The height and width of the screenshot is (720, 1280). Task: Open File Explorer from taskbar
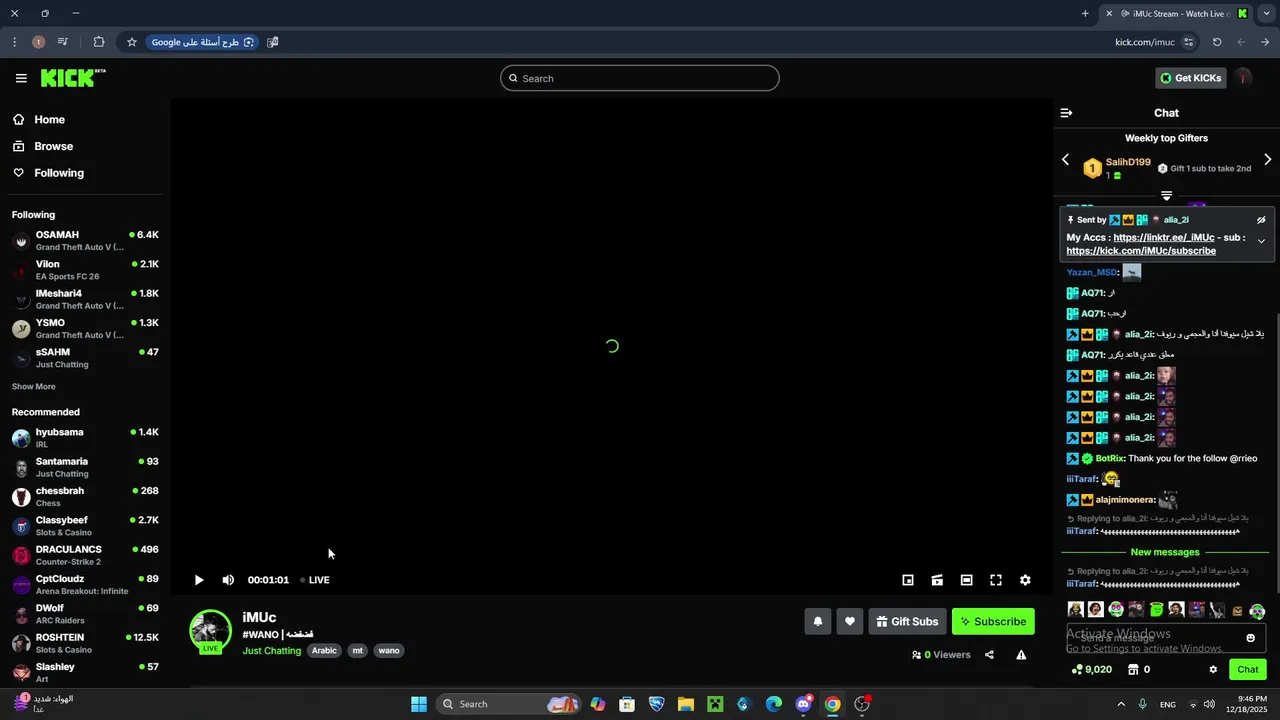click(686, 704)
